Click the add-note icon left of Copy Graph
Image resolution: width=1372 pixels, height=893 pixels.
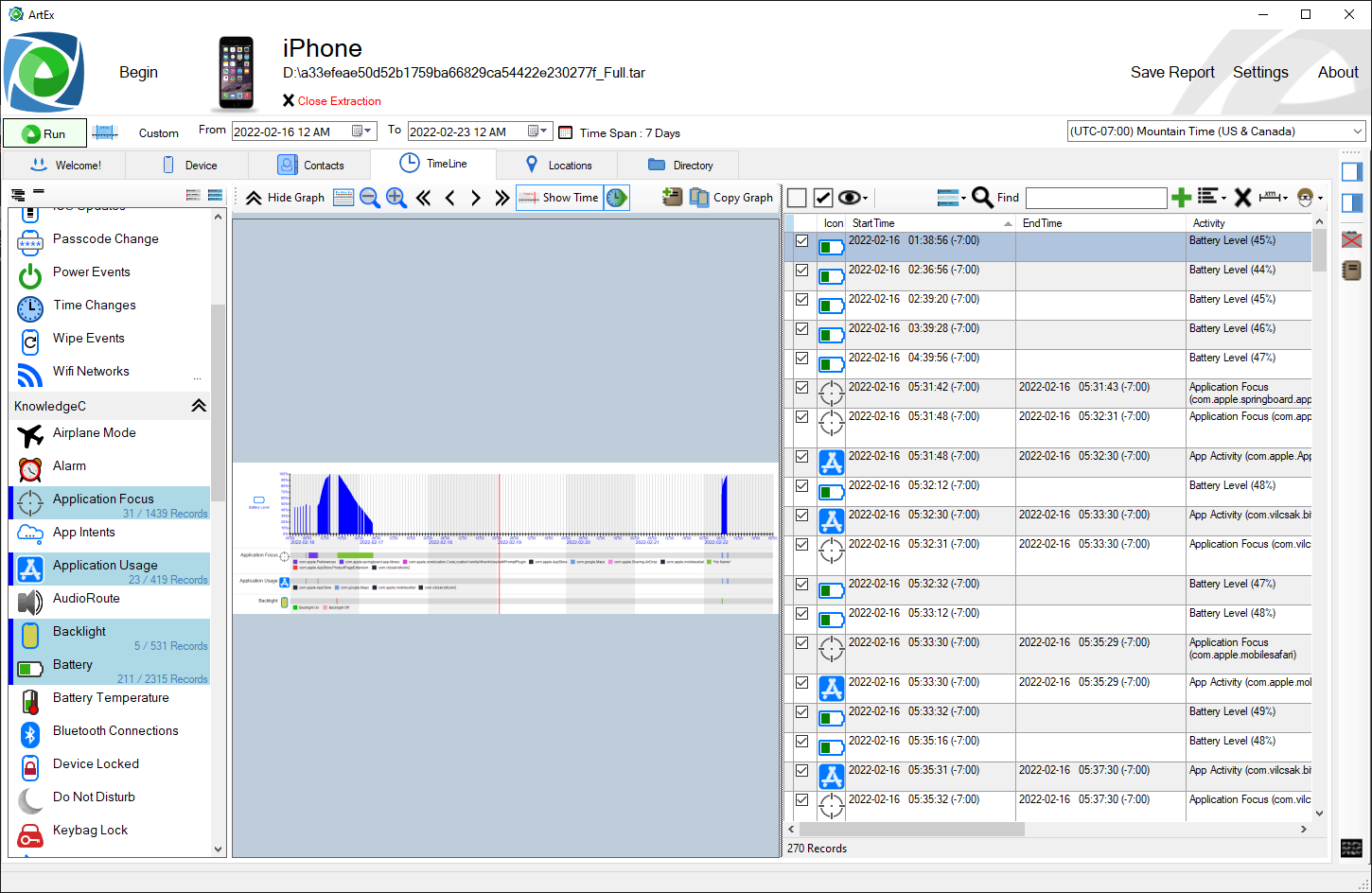(x=672, y=197)
